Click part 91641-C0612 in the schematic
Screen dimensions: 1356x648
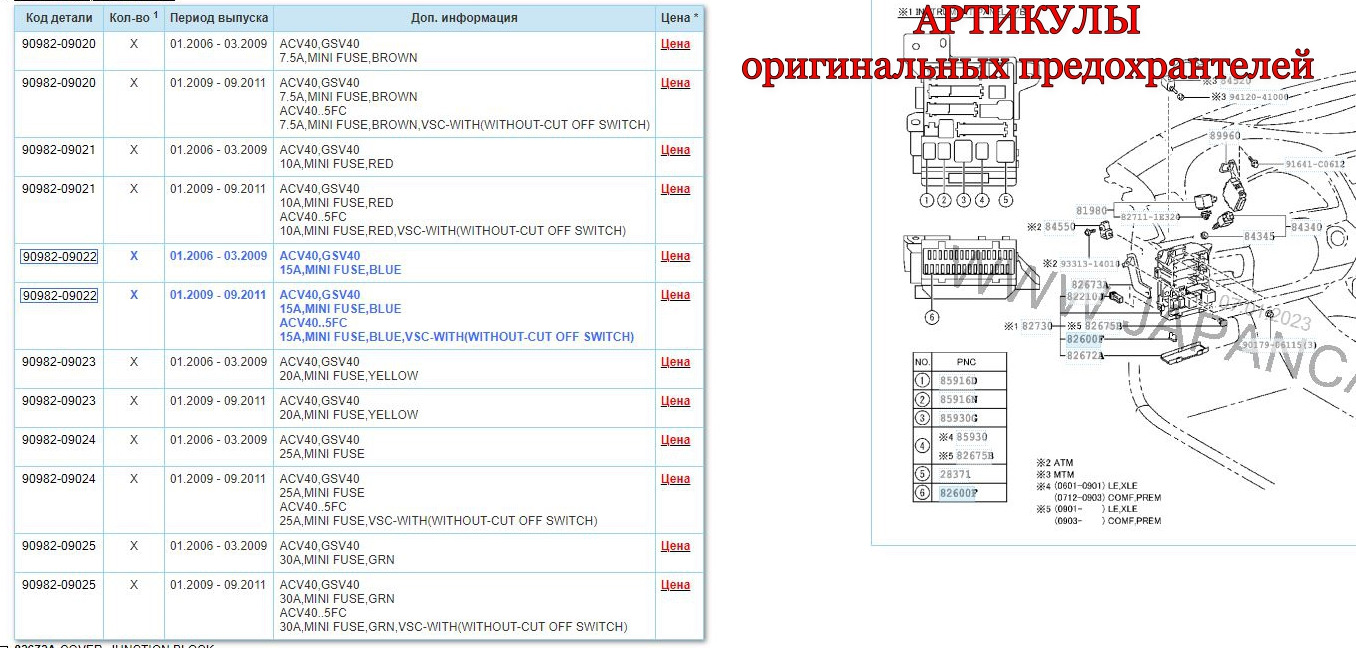(1314, 164)
